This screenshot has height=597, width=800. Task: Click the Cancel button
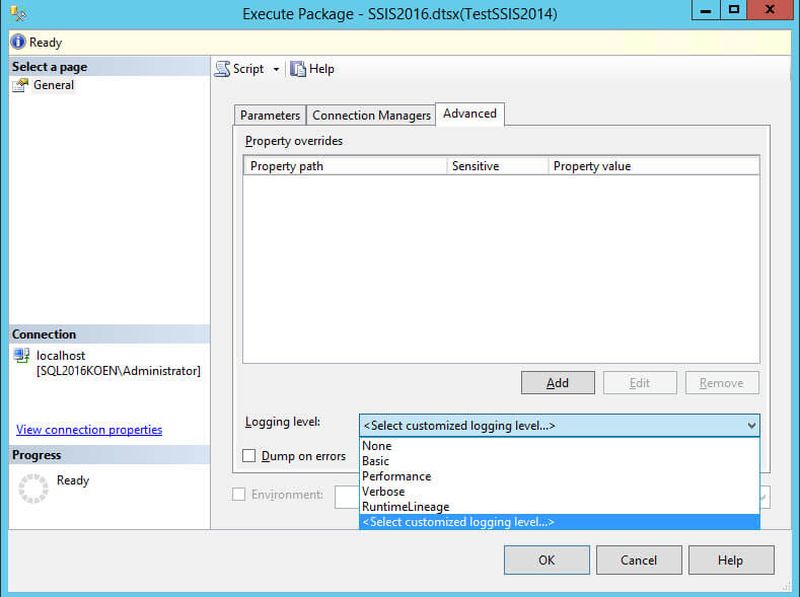tap(639, 560)
